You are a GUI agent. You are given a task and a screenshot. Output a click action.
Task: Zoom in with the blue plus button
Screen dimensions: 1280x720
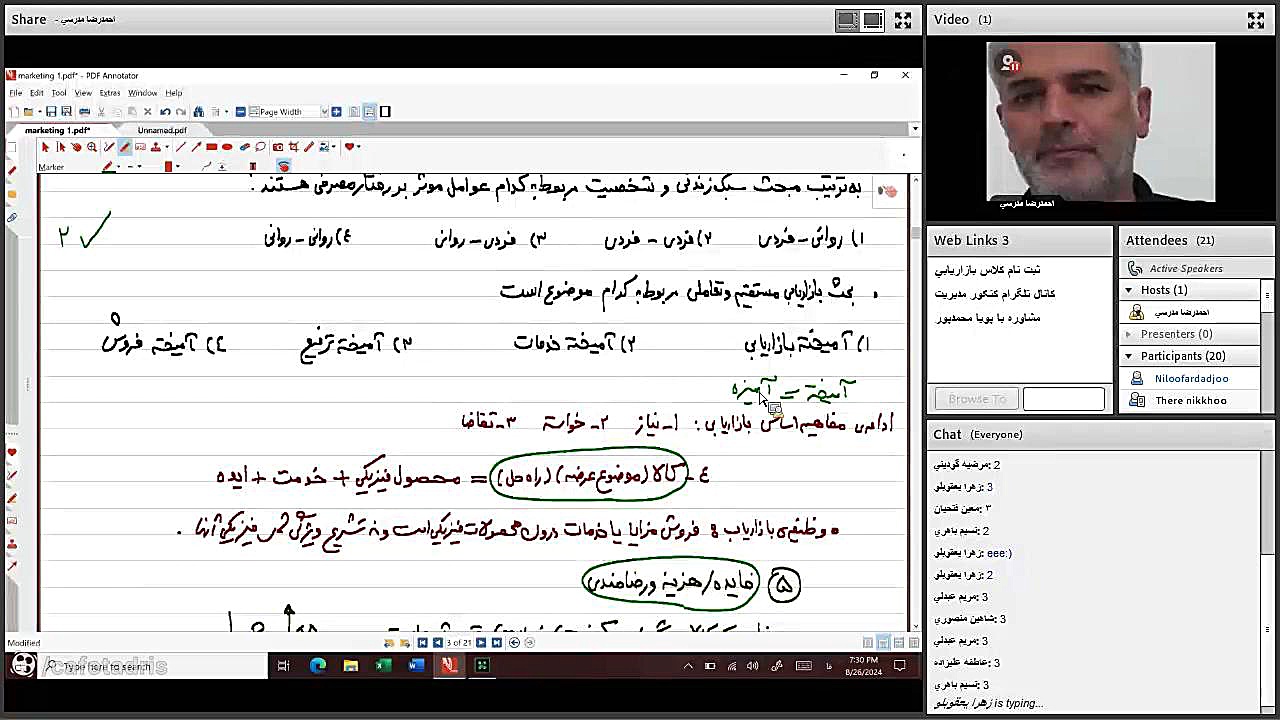tap(337, 112)
